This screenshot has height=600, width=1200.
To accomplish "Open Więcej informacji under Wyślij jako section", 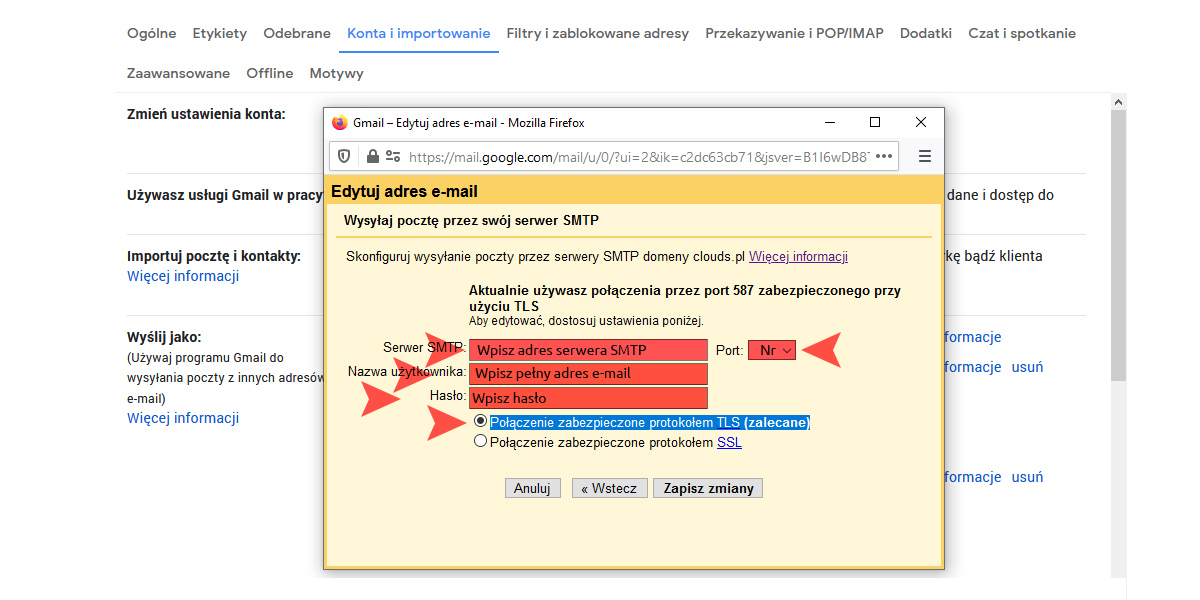I will [183, 418].
